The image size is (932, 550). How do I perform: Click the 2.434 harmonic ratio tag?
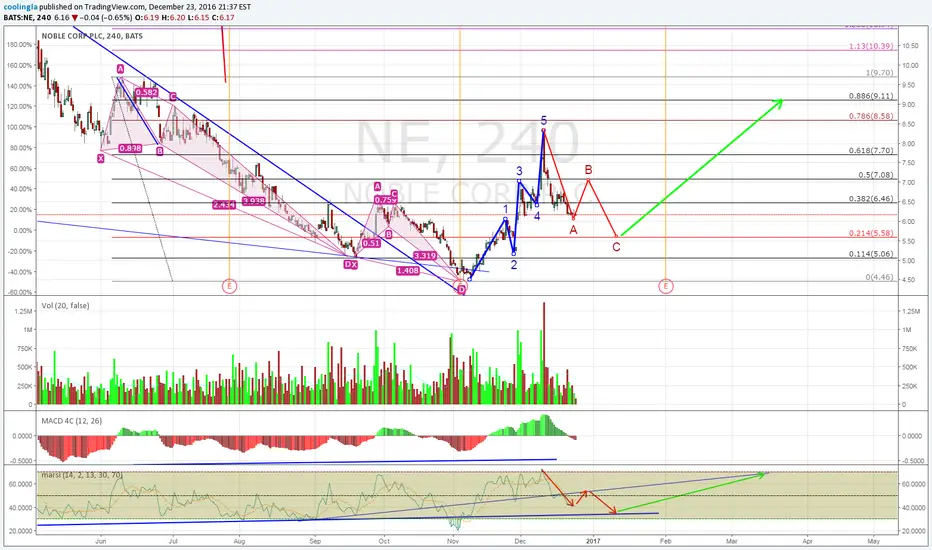[224, 205]
